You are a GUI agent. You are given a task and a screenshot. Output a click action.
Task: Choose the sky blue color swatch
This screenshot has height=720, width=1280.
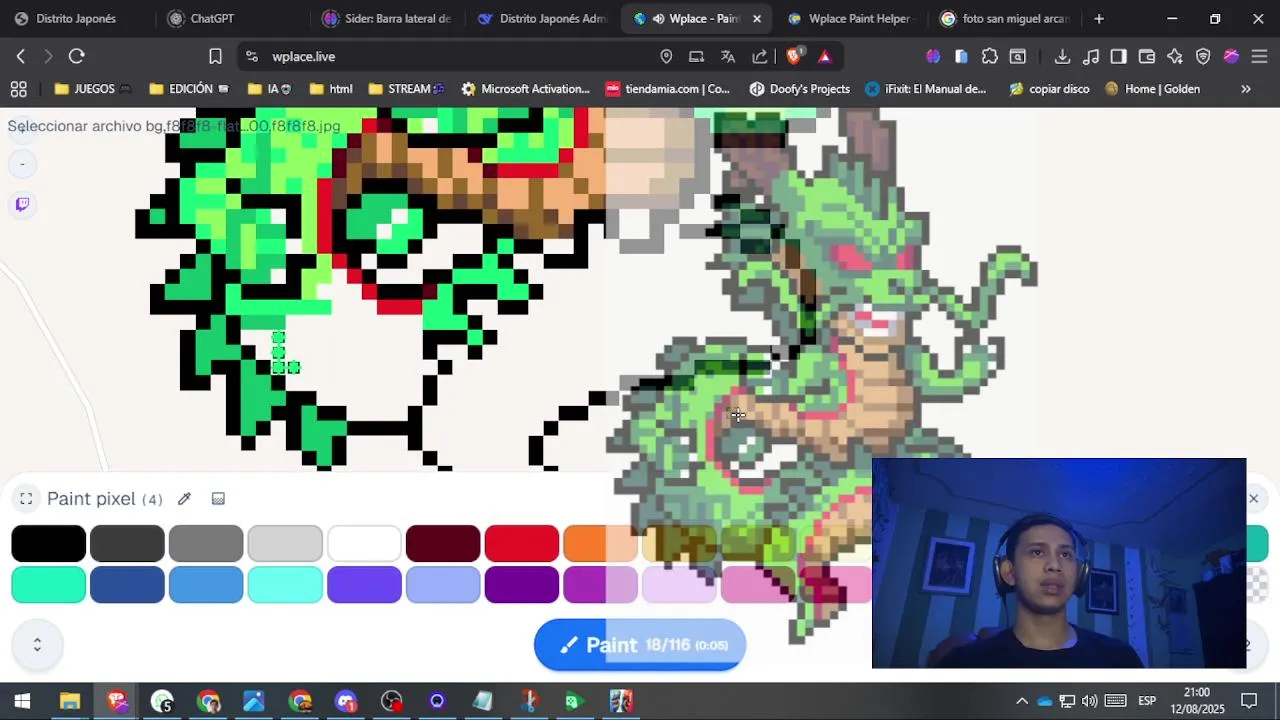[206, 585]
